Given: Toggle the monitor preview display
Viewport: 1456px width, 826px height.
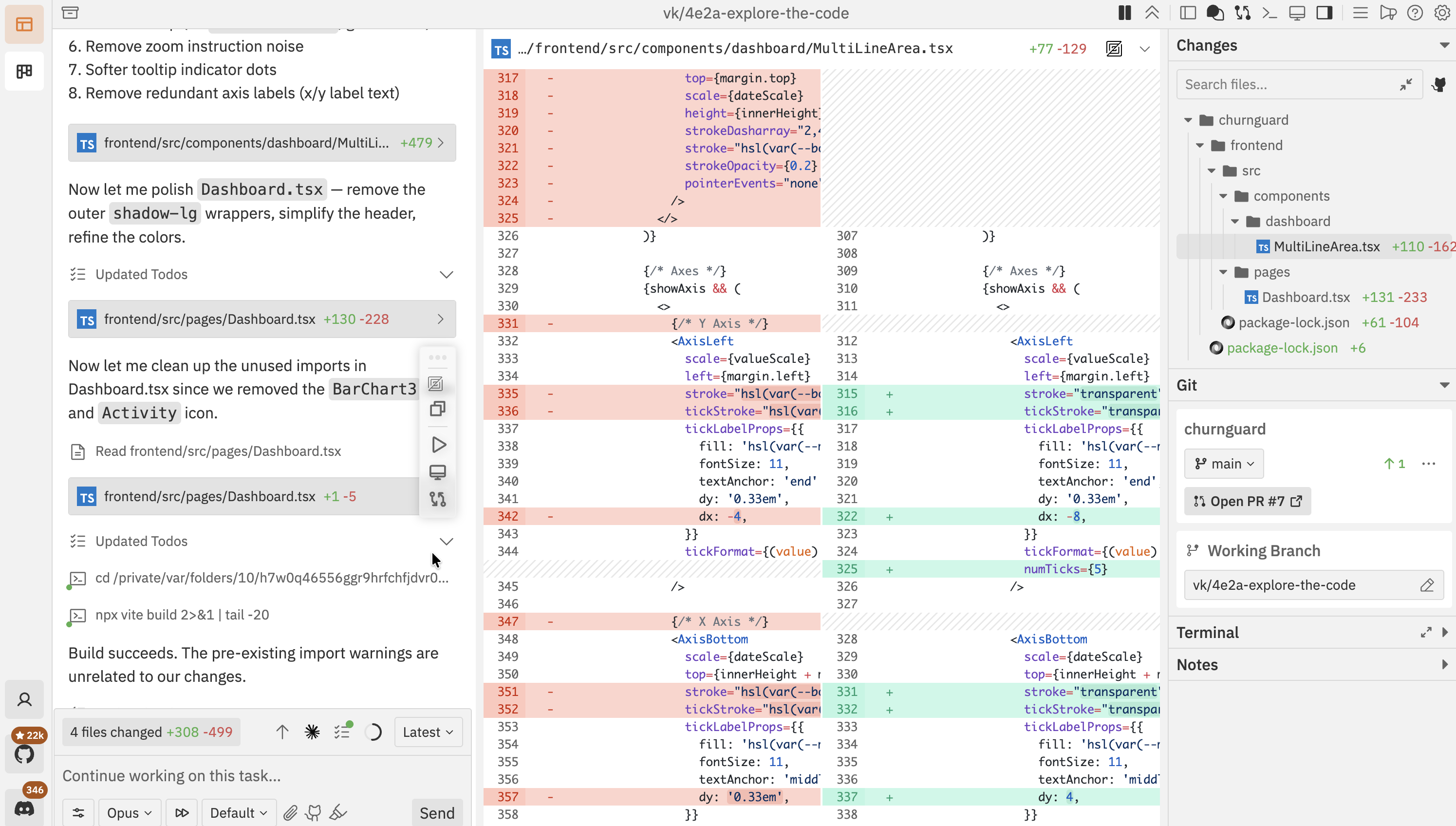Looking at the screenshot, I should 1297,13.
